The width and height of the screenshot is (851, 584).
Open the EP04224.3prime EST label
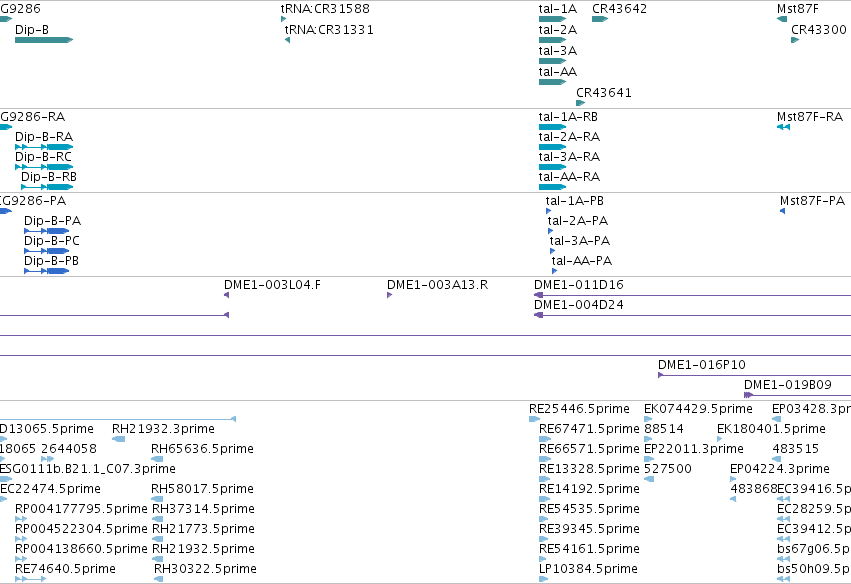[x=780, y=469]
